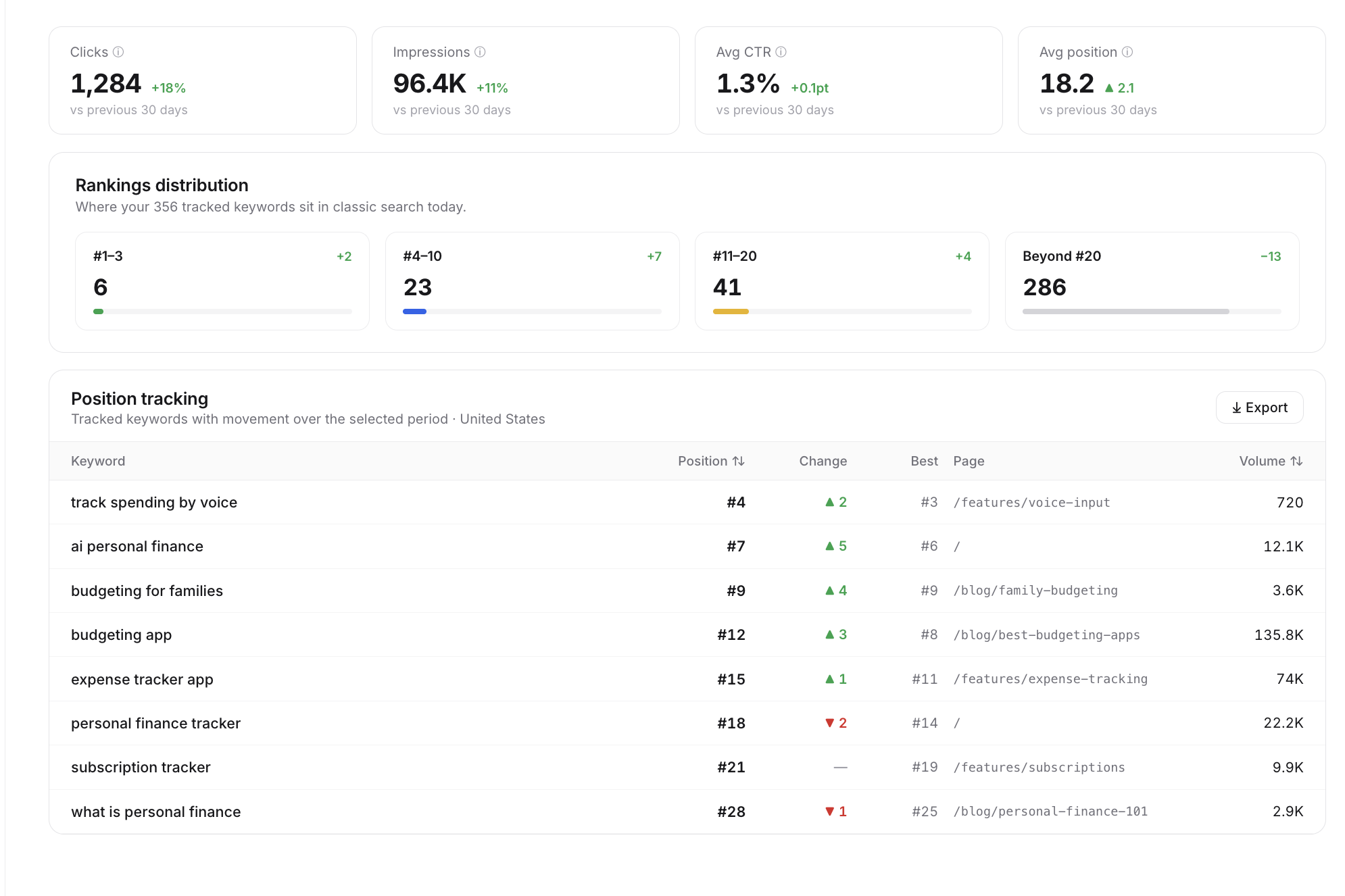Click the 12.1K volume value

(1283, 546)
